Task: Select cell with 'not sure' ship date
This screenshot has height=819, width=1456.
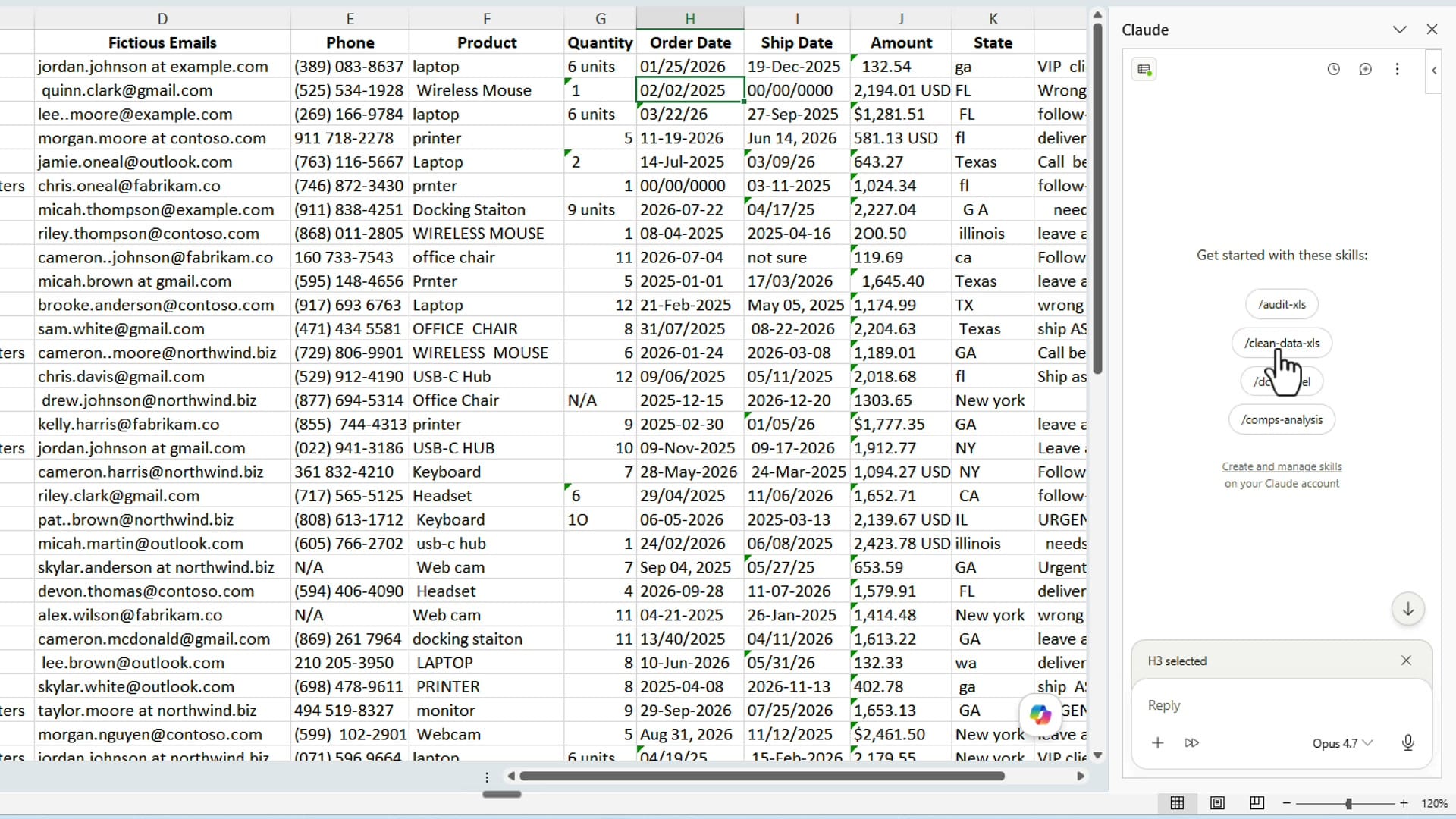Action: (797, 257)
